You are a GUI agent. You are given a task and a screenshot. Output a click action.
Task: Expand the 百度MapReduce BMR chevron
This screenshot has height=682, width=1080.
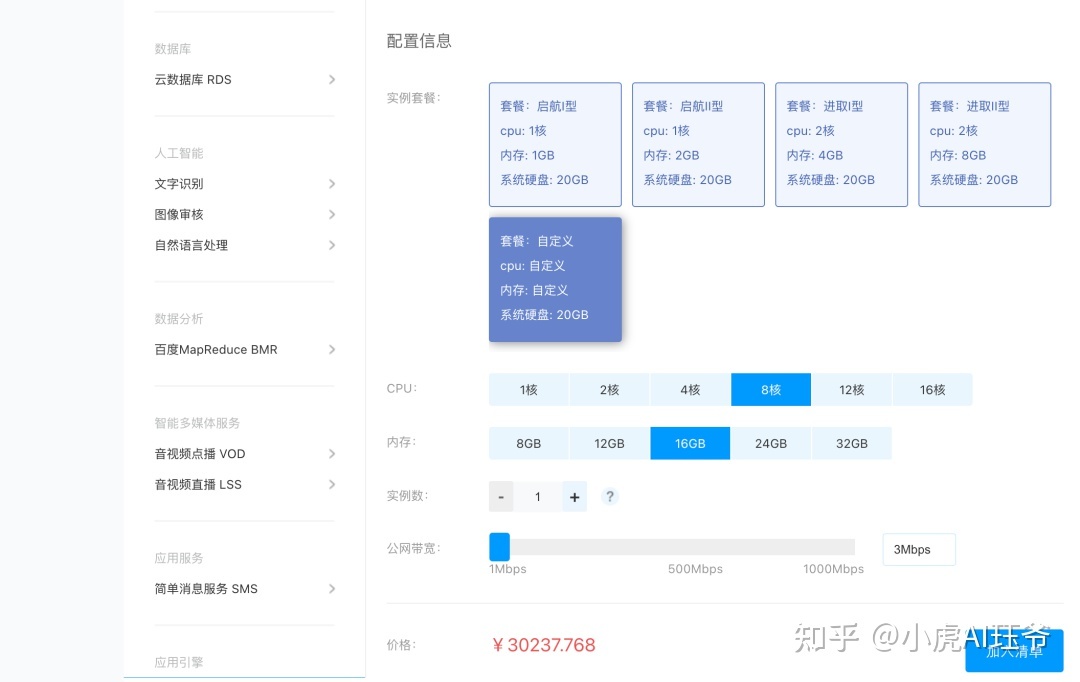332,349
